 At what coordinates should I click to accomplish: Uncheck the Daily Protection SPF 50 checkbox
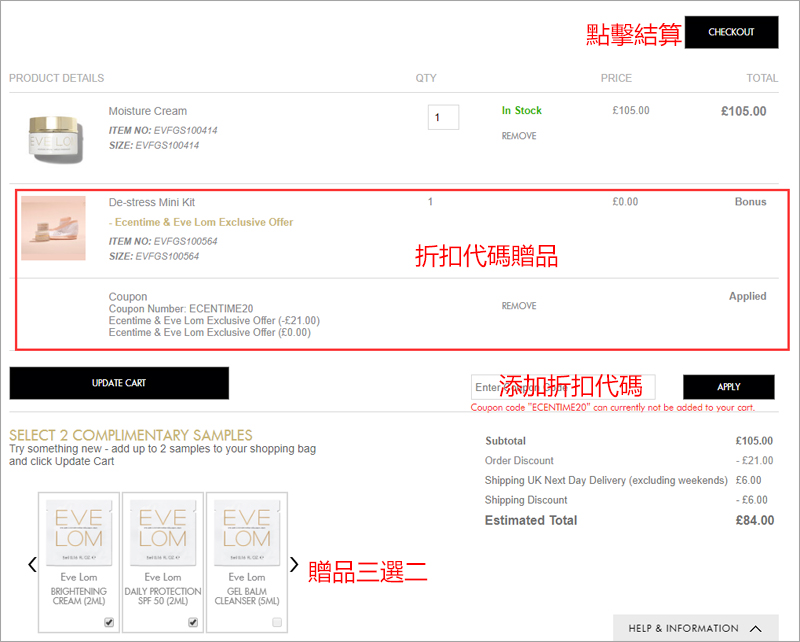click(x=193, y=622)
